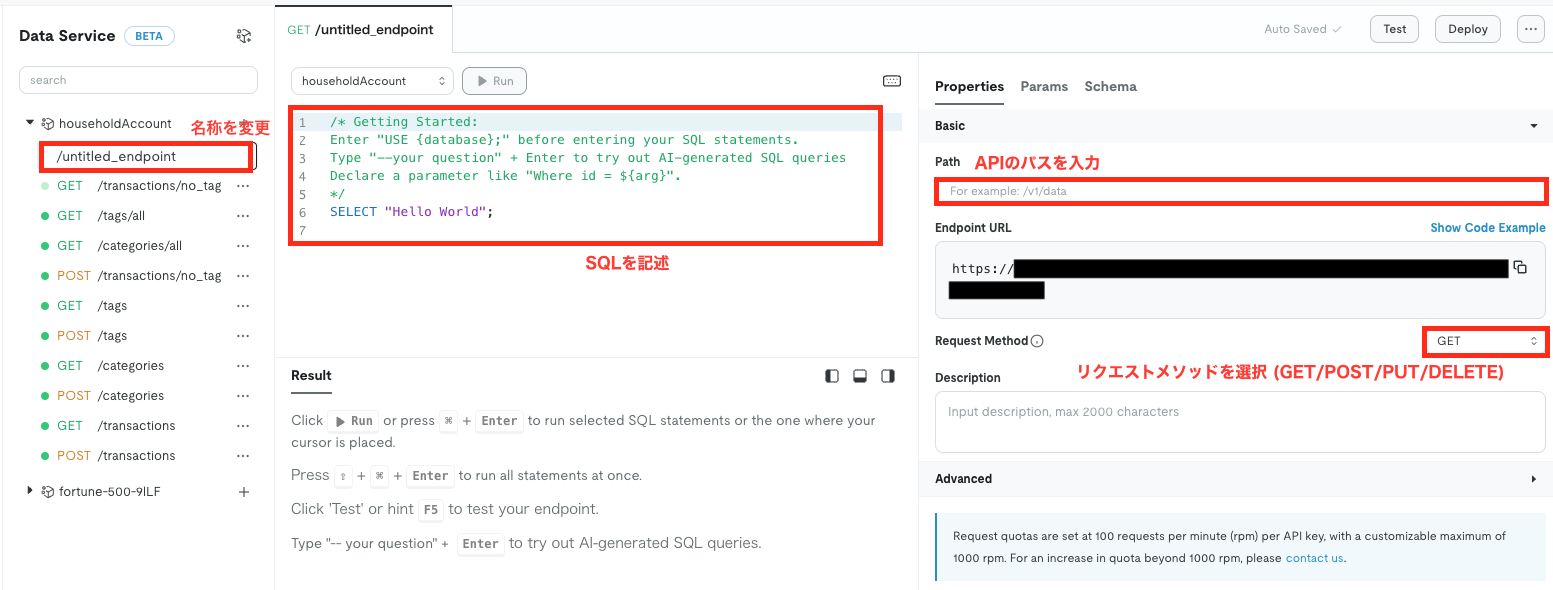Open options for POST /transactions/no_tag

pyautogui.click(x=243, y=276)
